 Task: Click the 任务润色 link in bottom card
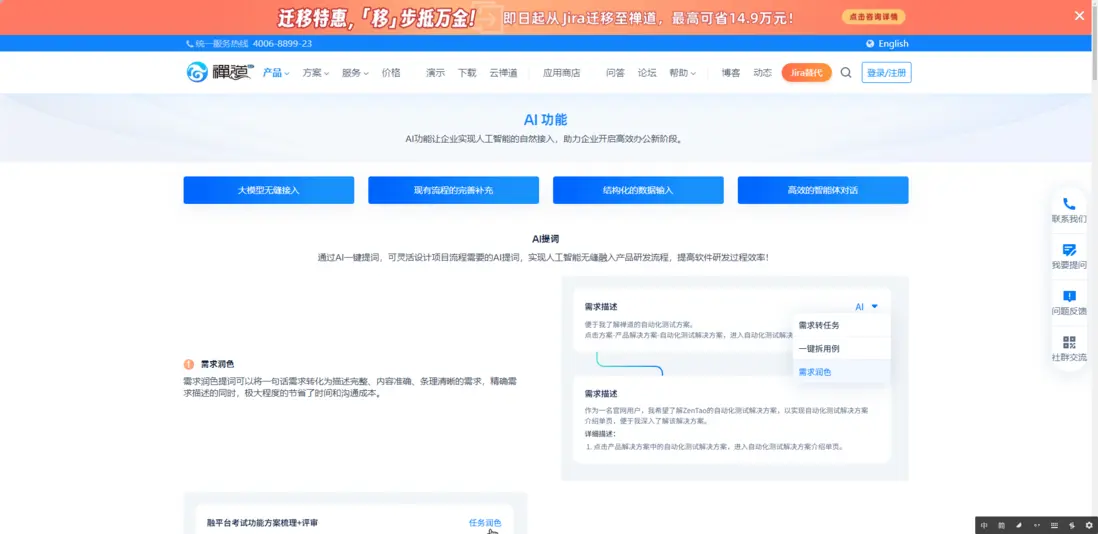pyautogui.click(x=485, y=523)
